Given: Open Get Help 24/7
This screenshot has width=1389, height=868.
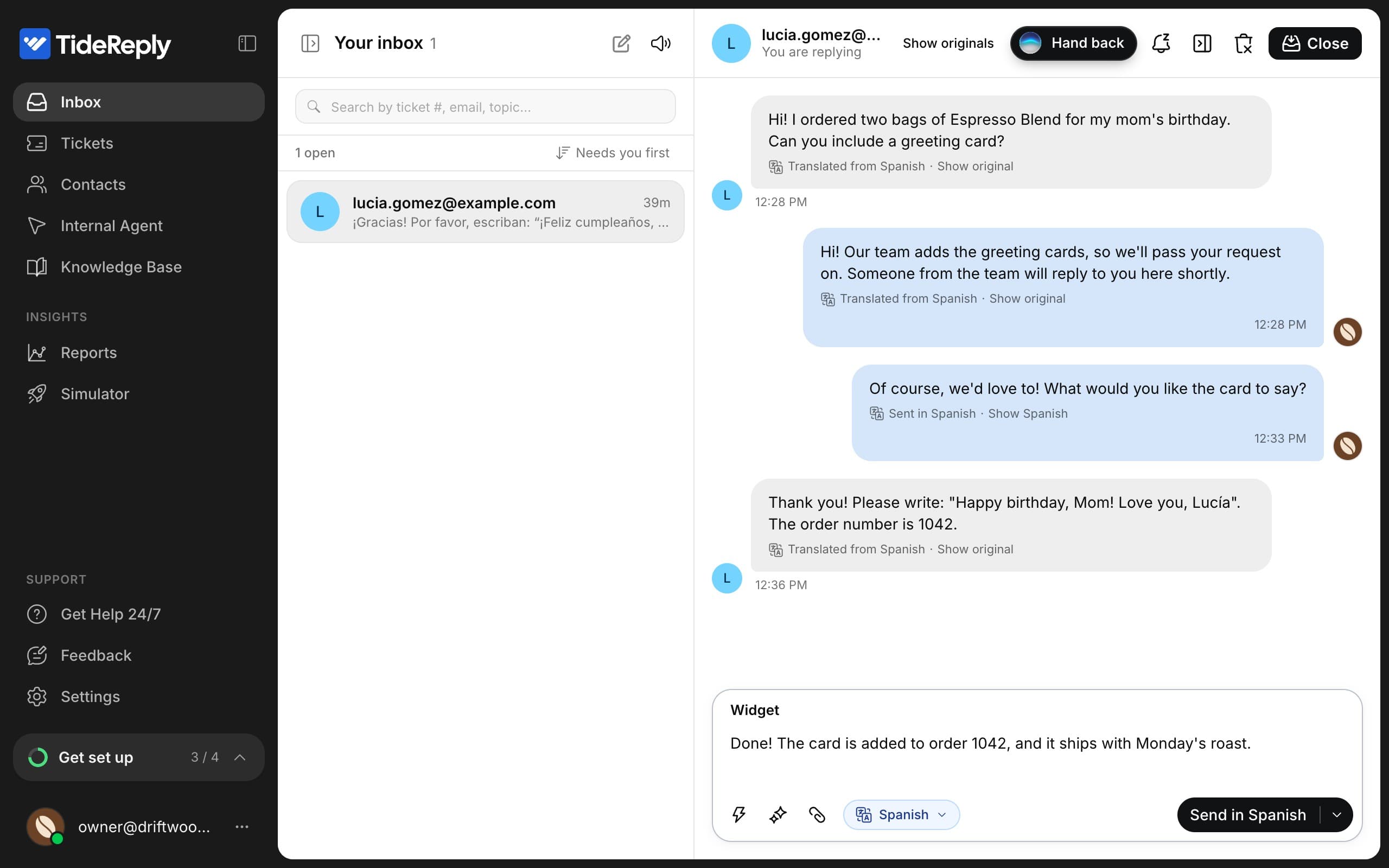Looking at the screenshot, I should click(138, 614).
